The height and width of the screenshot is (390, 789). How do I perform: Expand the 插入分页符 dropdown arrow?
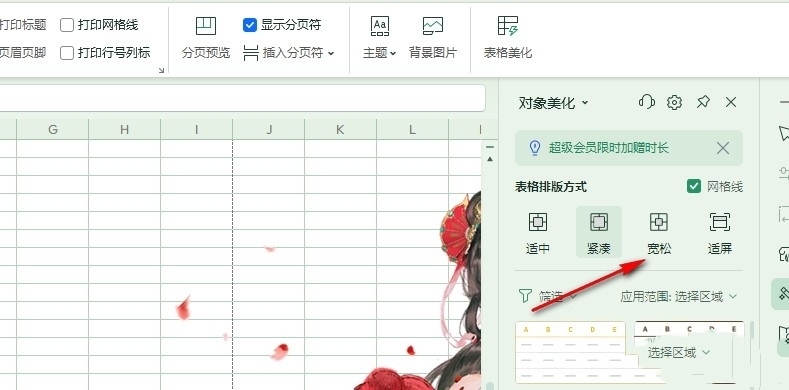[331, 53]
